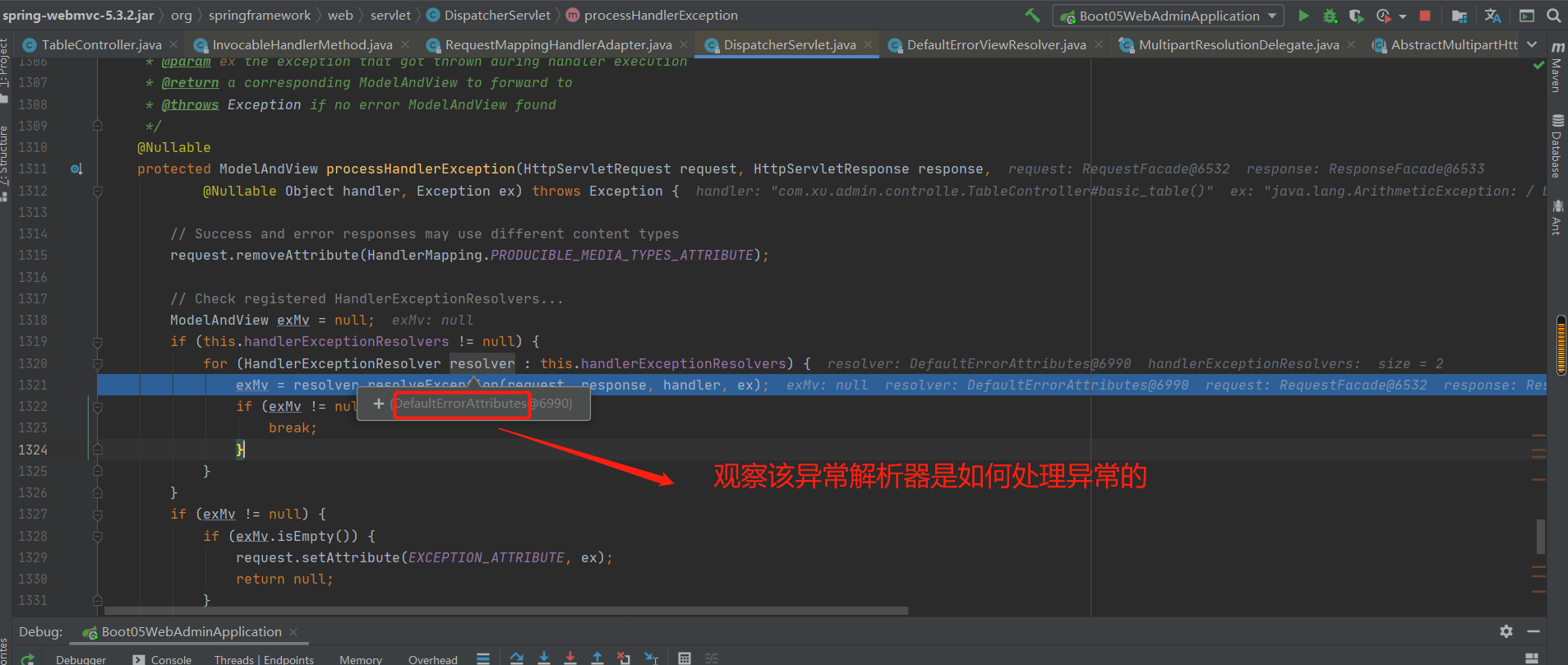Click gutter debug marker at line 1311
Screen dimensions: 1568x665
[x=76, y=169]
